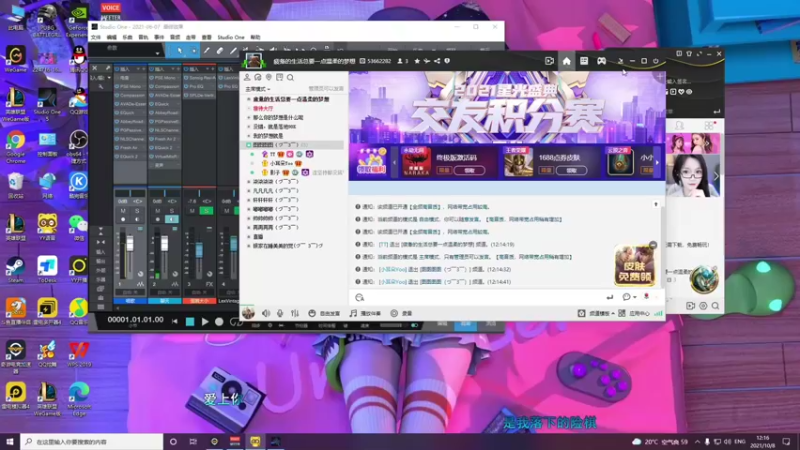Click the Stop button in Studio One transport
The image size is (800, 450).
(190, 321)
